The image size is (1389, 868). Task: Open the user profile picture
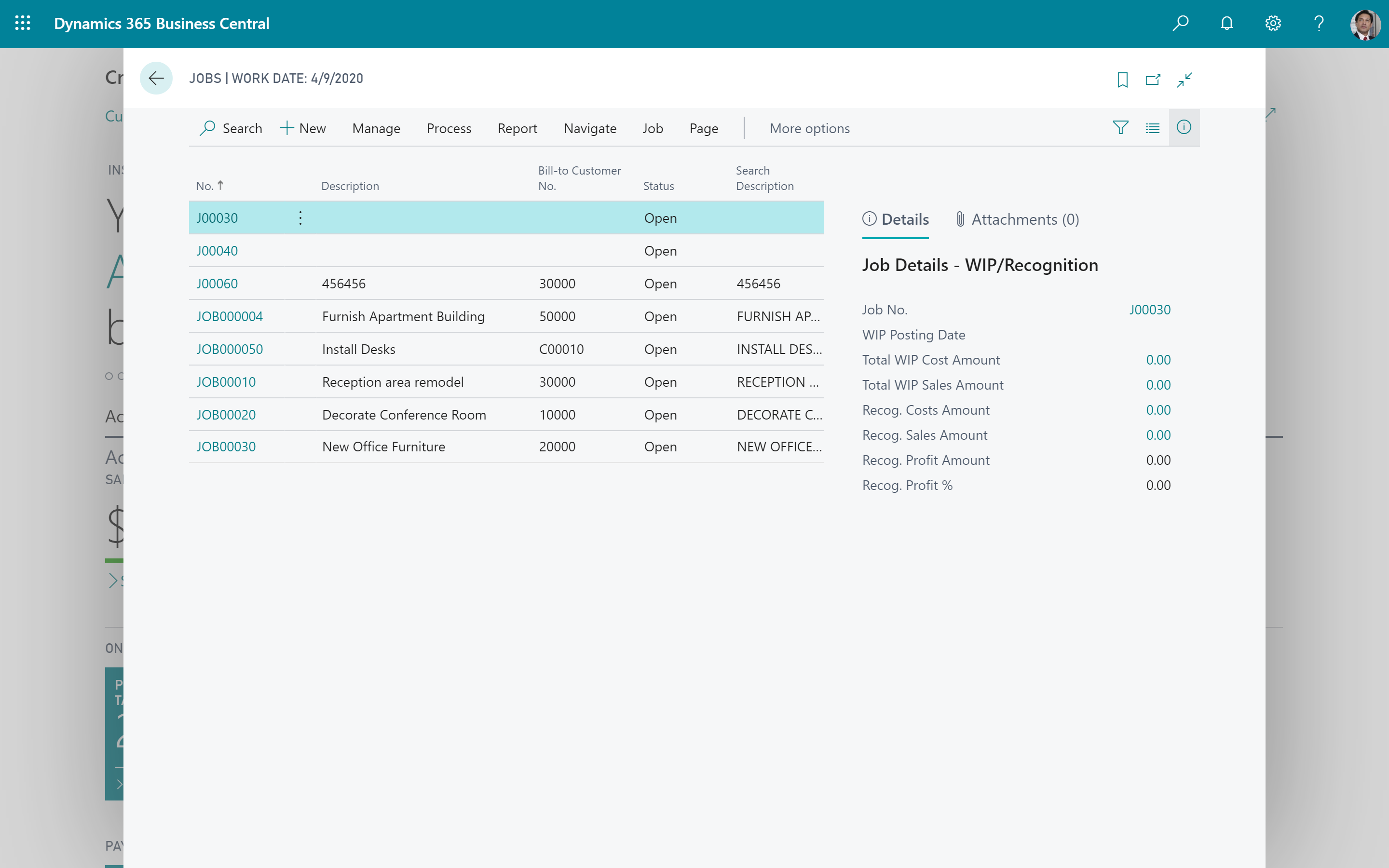click(1364, 24)
